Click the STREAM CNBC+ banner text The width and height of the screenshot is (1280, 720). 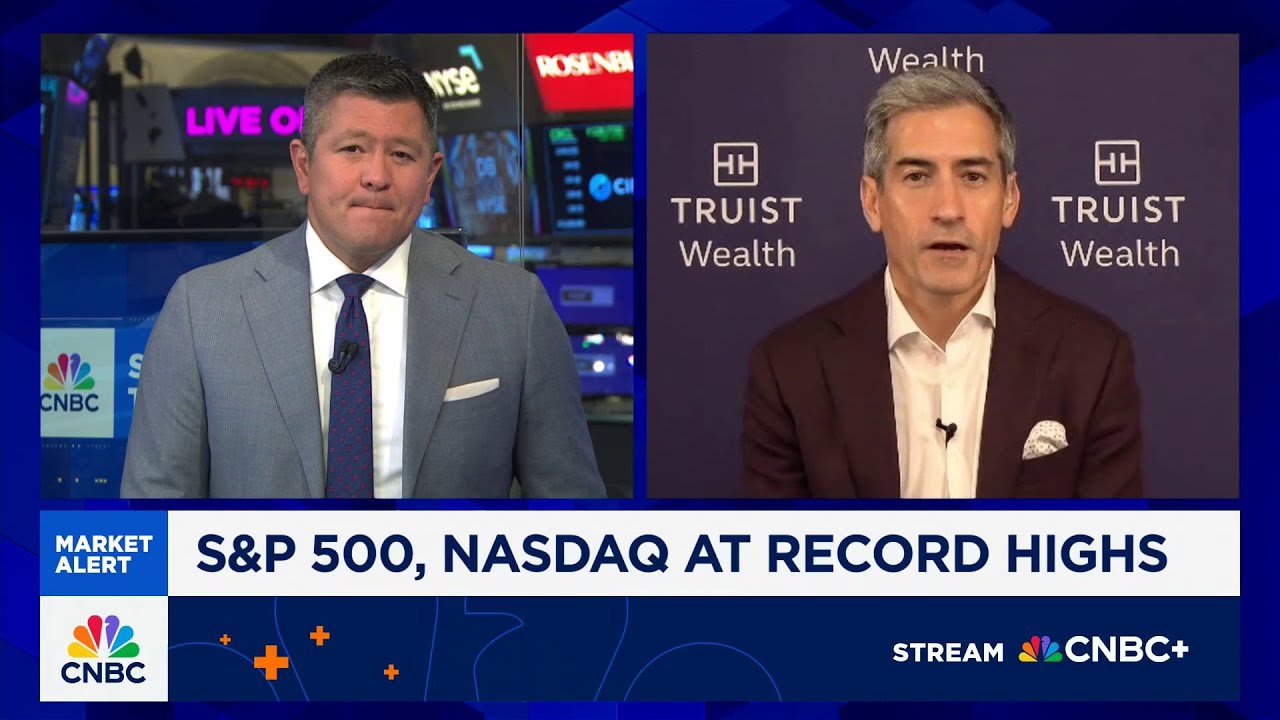click(x=1040, y=650)
